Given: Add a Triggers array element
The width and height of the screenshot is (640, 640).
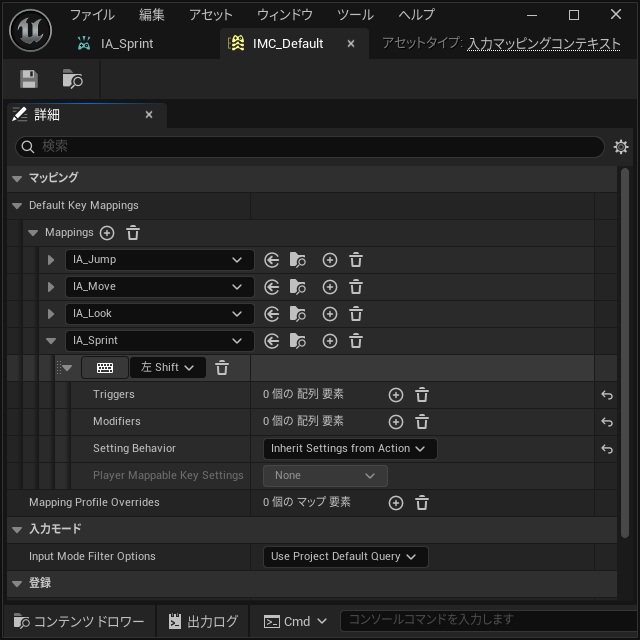Looking at the screenshot, I should tap(396, 395).
